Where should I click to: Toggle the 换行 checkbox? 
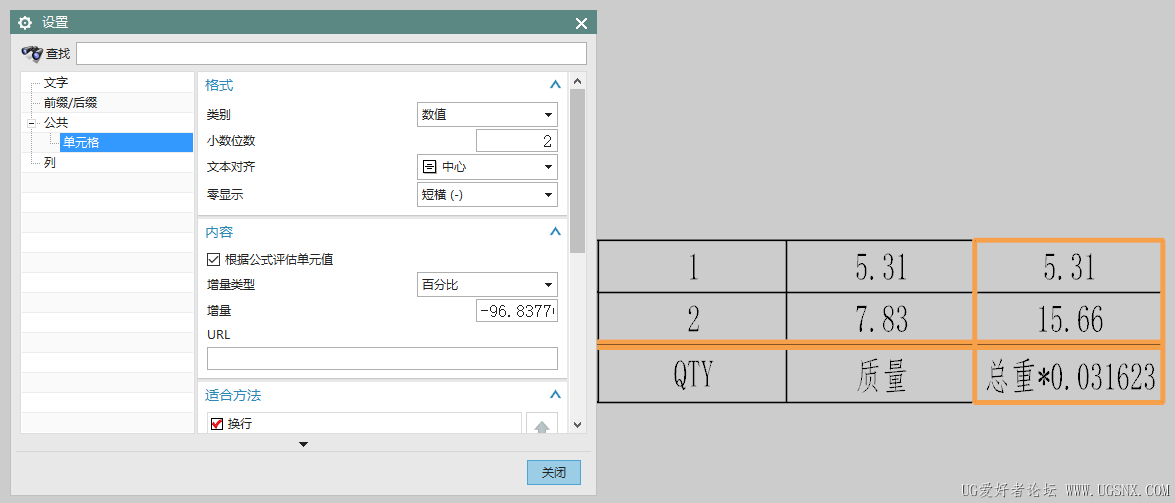(217, 424)
